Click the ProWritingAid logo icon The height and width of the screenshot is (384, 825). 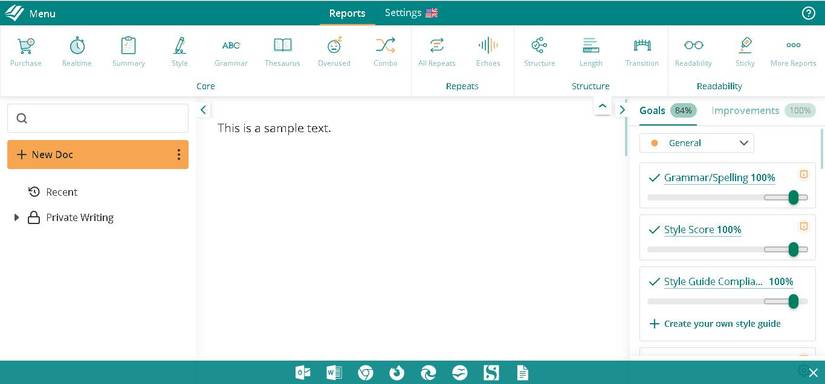14,13
